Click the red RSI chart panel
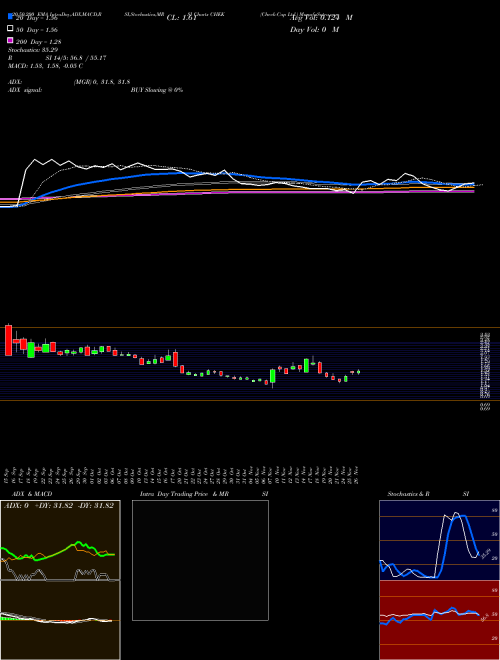The height and width of the screenshot is (660, 500). (439, 620)
